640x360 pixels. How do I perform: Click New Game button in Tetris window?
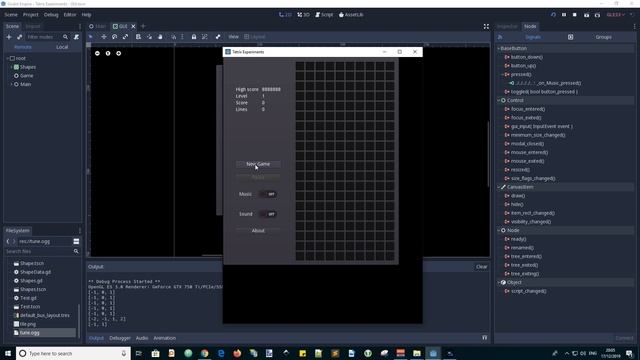pos(258,164)
